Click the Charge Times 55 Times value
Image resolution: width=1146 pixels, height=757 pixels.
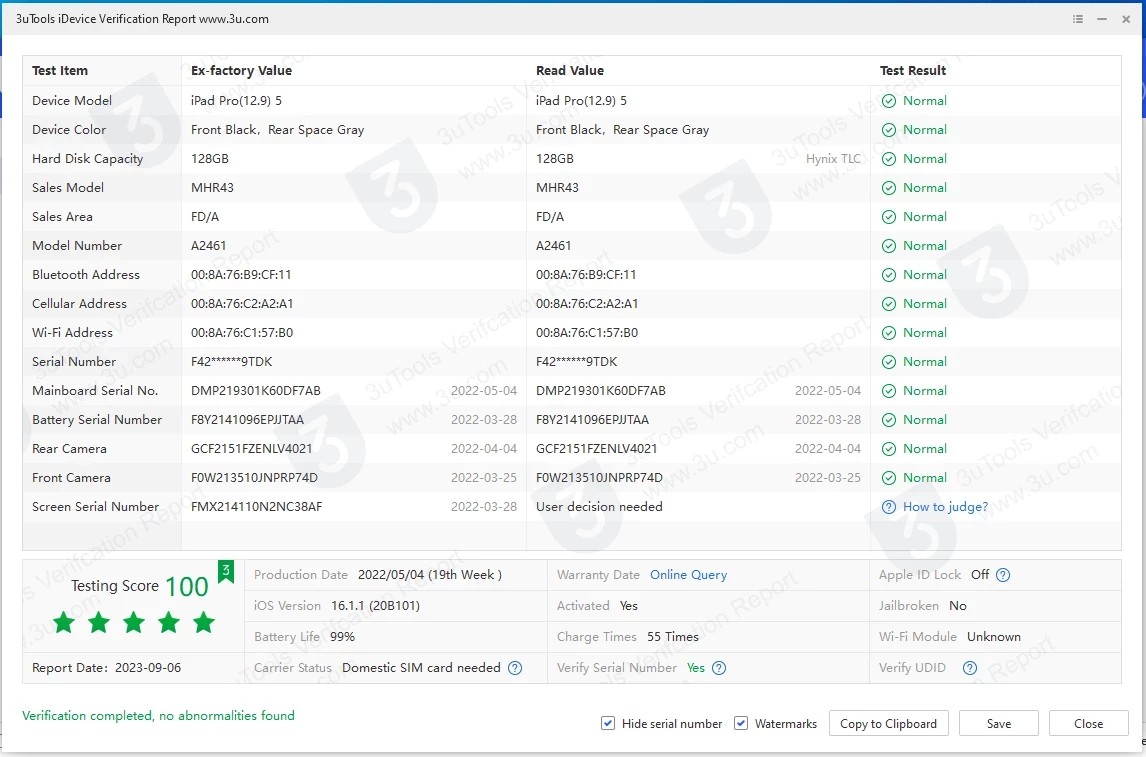point(673,637)
